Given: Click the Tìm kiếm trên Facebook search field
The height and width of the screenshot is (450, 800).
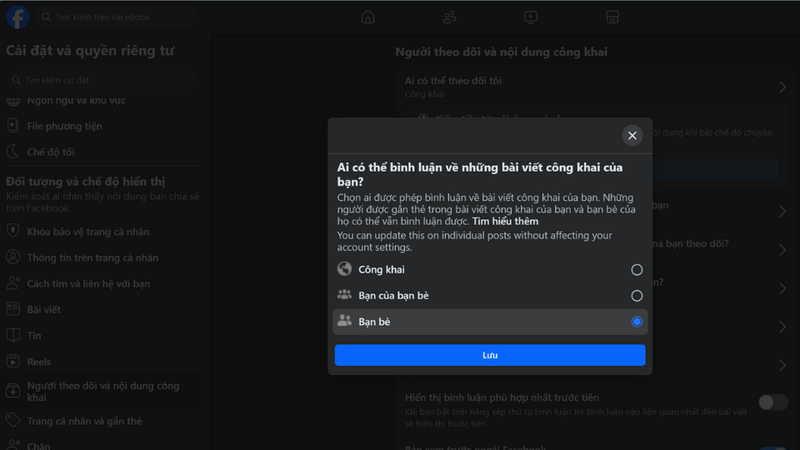Looking at the screenshot, I should [x=118, y=17].
